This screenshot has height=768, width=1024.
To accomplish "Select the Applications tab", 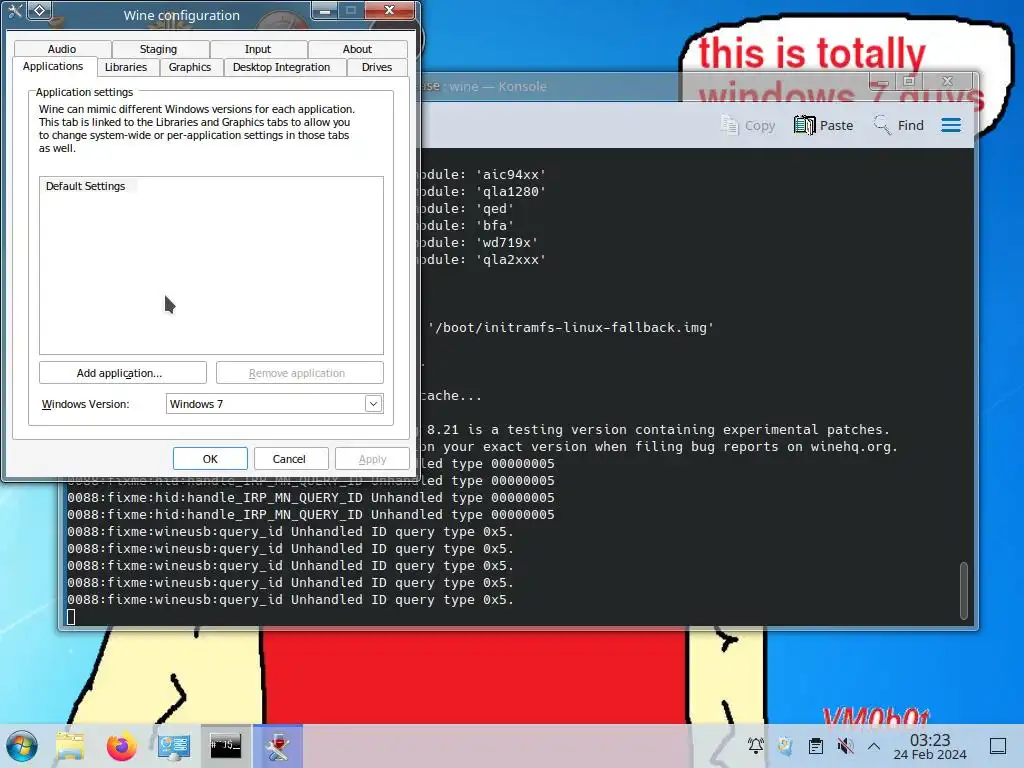I will pyautogui.click(x=53, y=67).
